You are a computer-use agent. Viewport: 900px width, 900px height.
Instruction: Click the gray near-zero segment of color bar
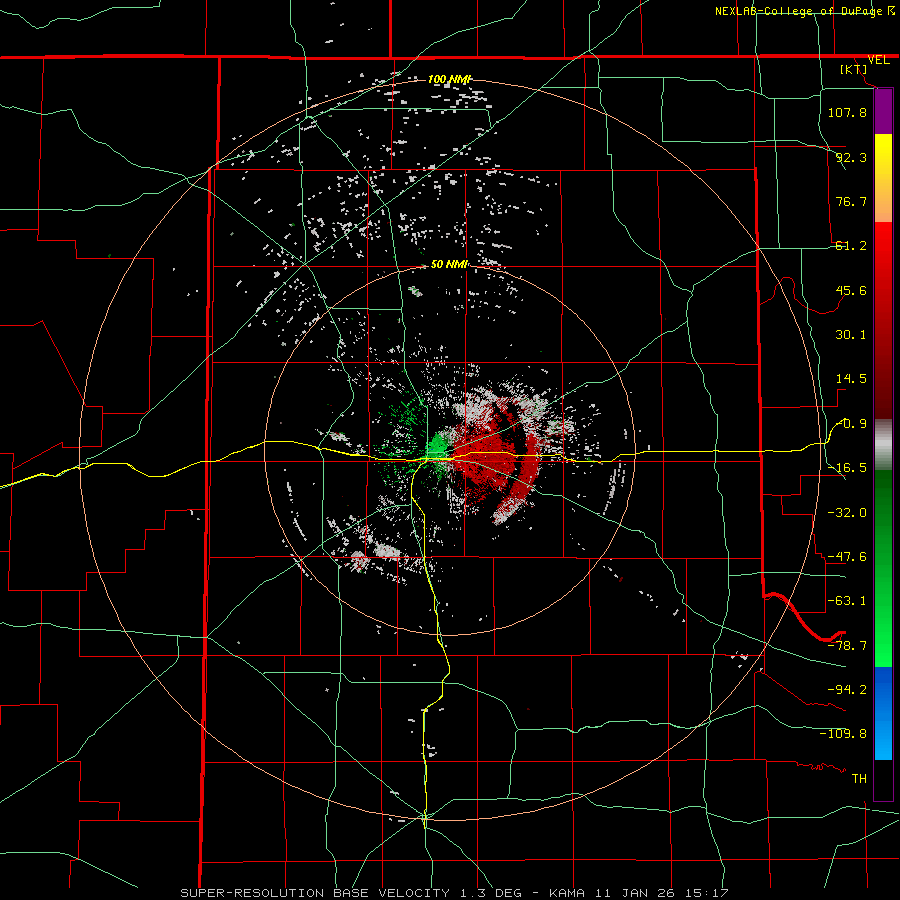click(x=883, y=445)
